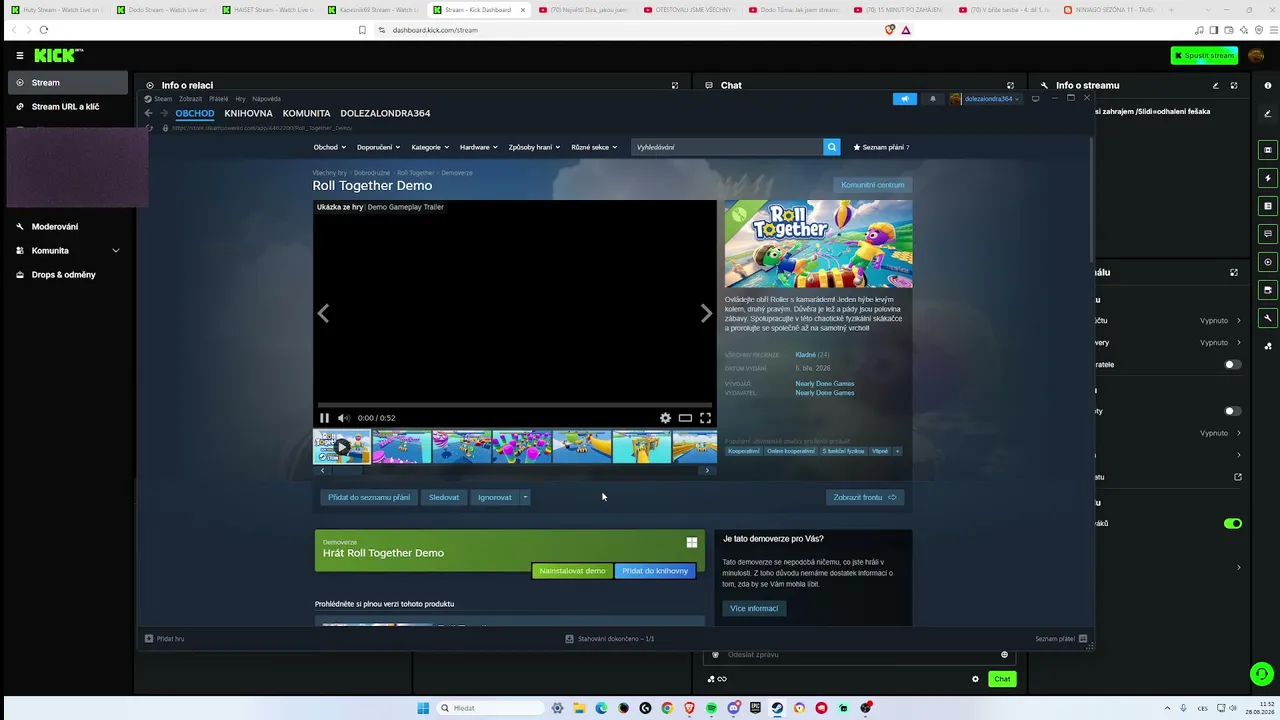Expand the Kategorie store menu
This screenshot has width=1280, height=720.
click(x=429, y=147)
